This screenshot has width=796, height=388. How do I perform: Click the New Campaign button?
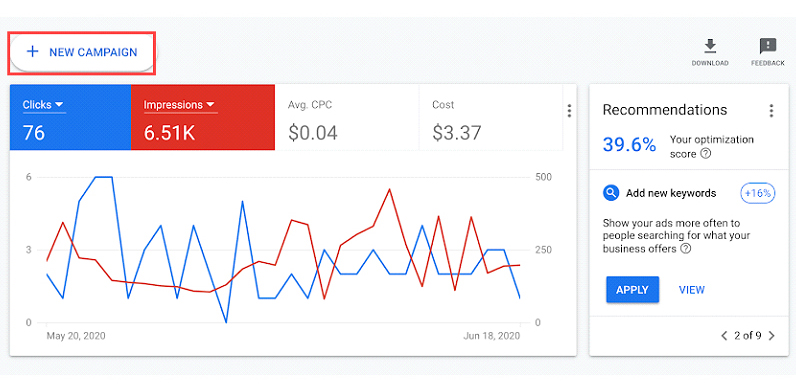82,52
